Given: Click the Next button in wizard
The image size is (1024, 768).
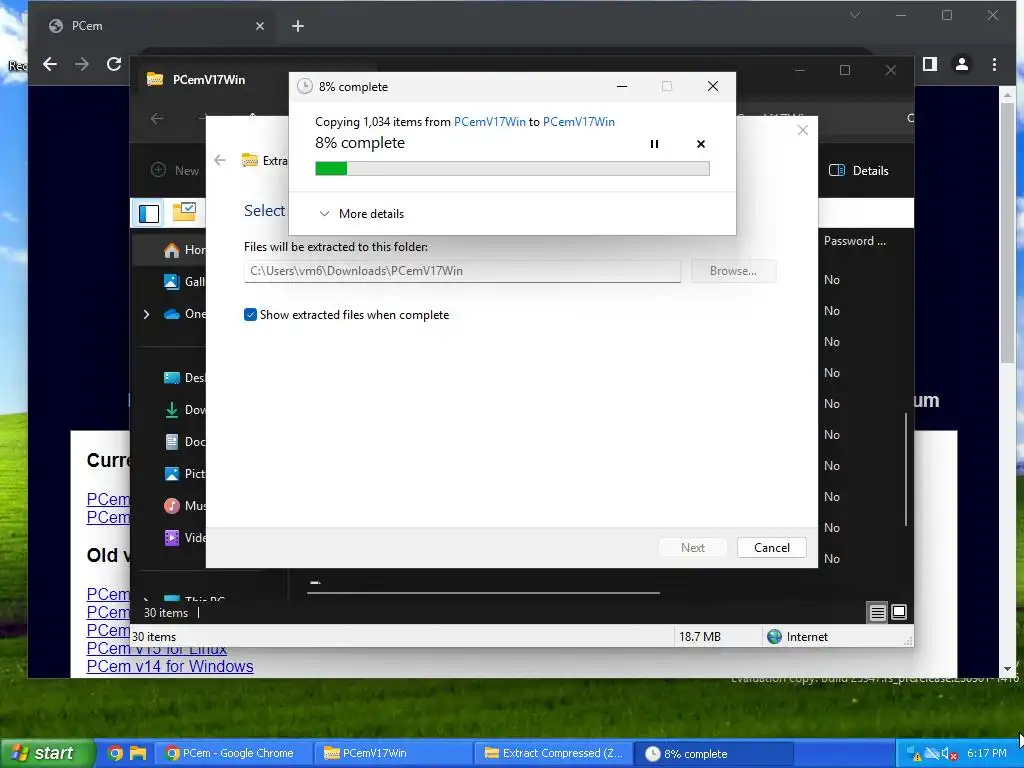Looking at the screenshot, I should pyautogui.click(x=693, y=548).
